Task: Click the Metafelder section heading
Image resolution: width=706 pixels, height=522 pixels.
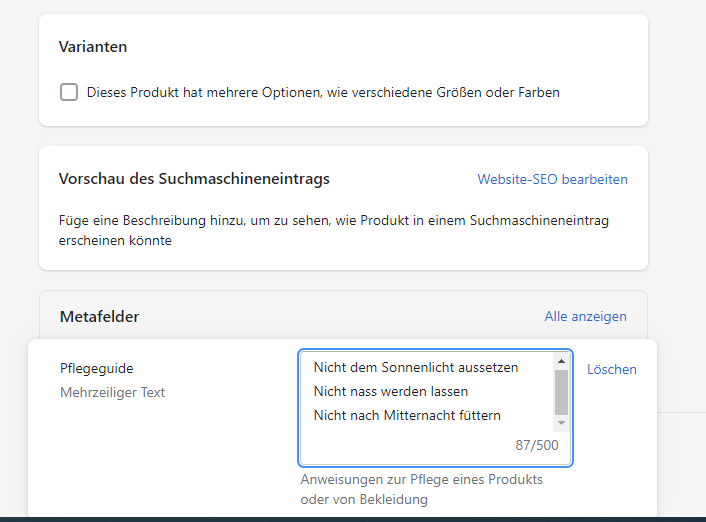Action: (99, 317)
